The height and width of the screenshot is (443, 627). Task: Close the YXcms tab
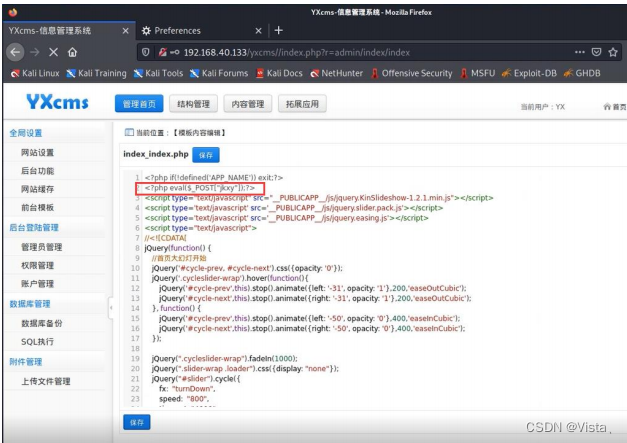[126, 31]
